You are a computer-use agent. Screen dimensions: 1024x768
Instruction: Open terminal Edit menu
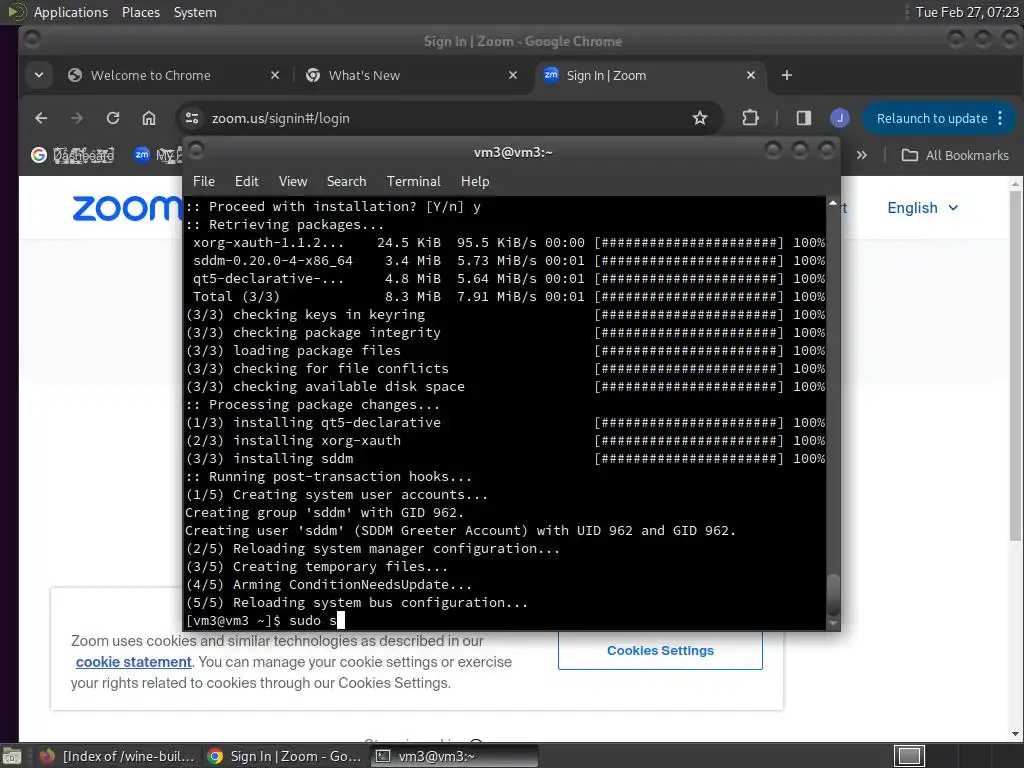point(247,181)
